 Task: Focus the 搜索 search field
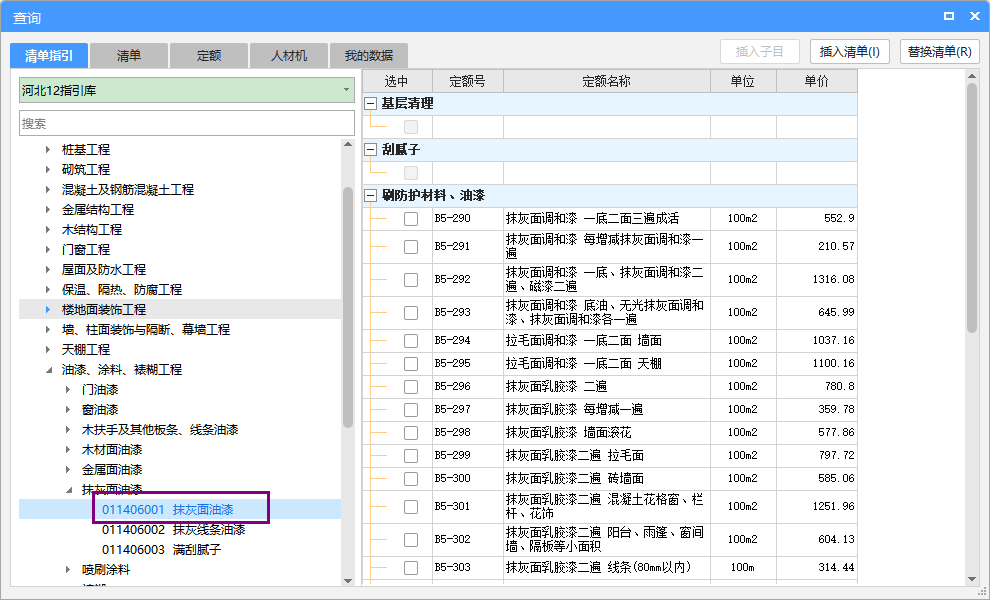tap(187, 123)
